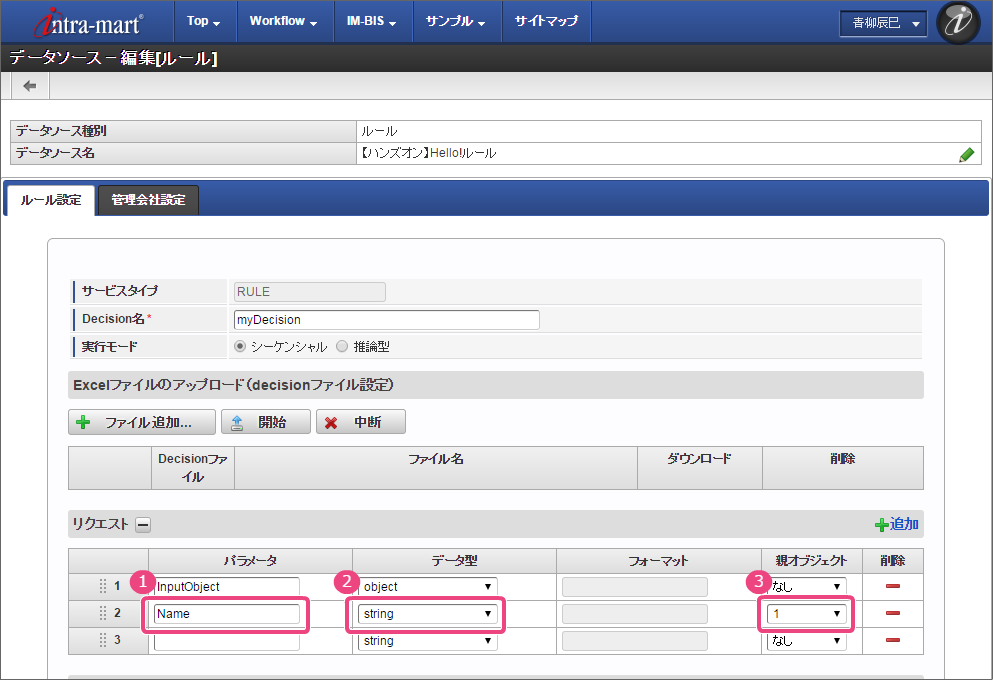Click the 開始 upload button

[265, 422]
